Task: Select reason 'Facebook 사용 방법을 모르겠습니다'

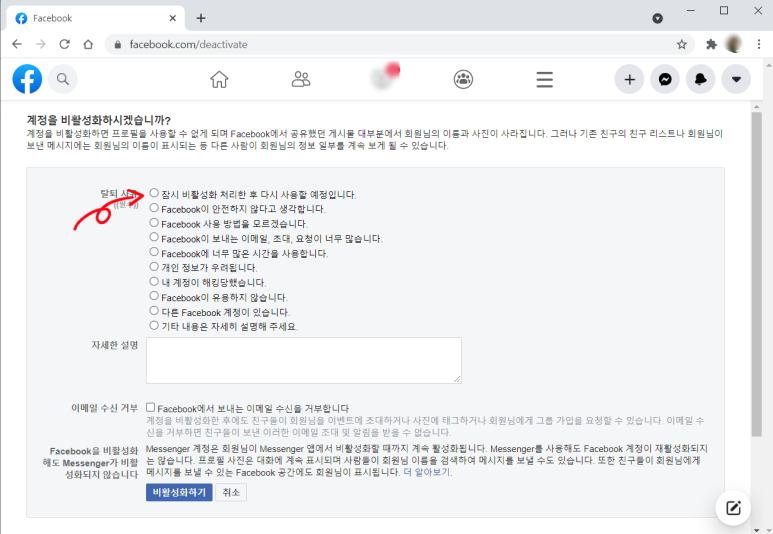Action: point(154,222)
